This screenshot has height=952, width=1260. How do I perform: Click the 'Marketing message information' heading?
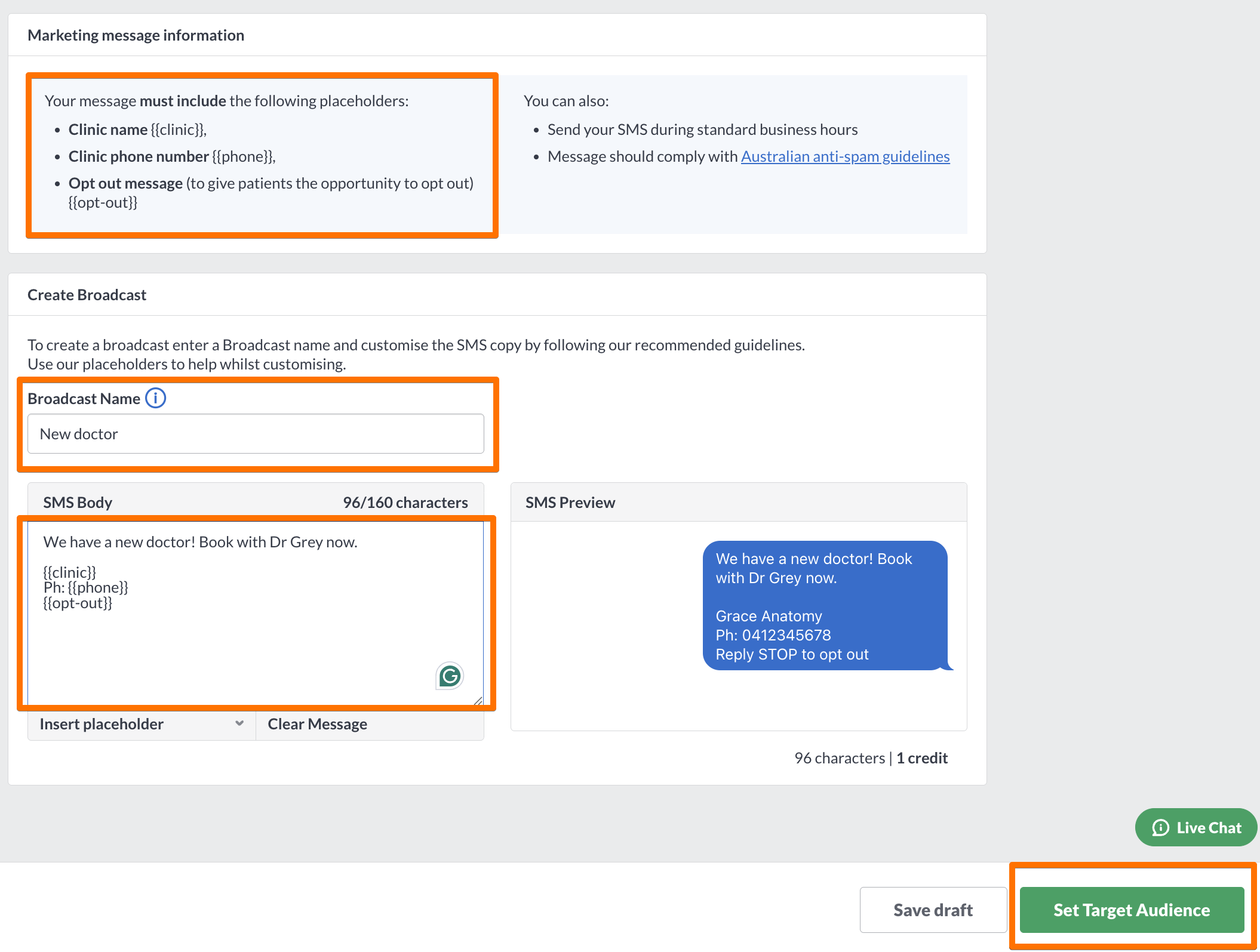click(x=136, y=35)
